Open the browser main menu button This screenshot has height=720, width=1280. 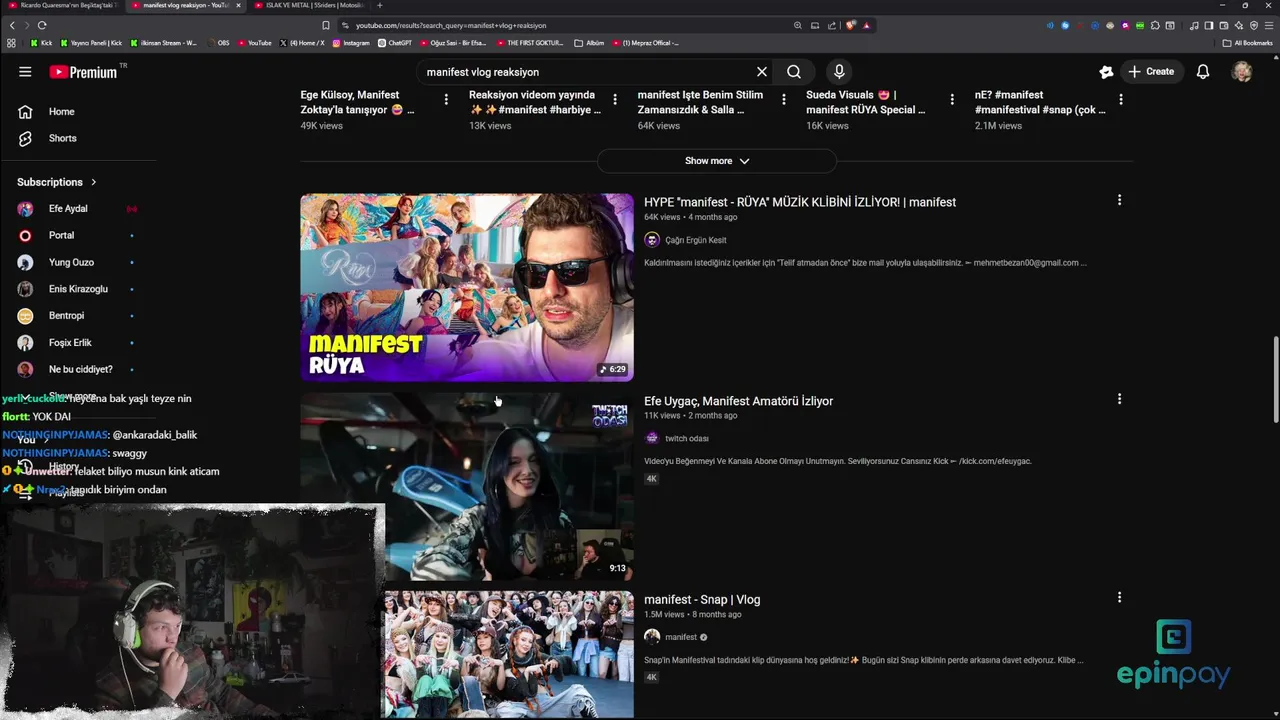click(1269, 25)
